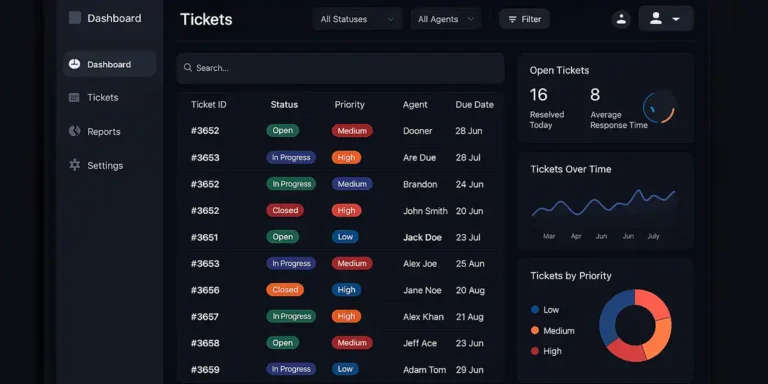Click the square logo beside Dashboard title
The height and width of the screenshot is (384, 768).
click(x=75, y=18)
